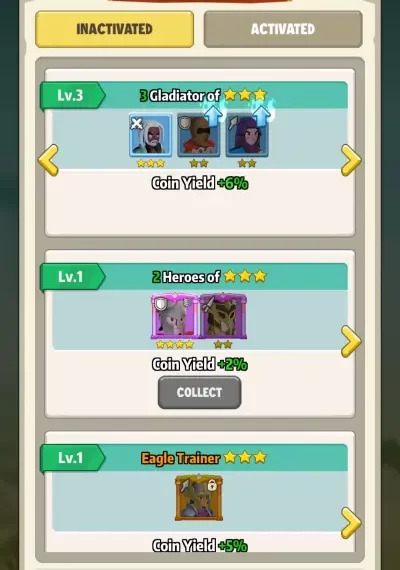400x570 pixels.
Task: Switch to the Inactivated tab
Action: coord(114,29)
